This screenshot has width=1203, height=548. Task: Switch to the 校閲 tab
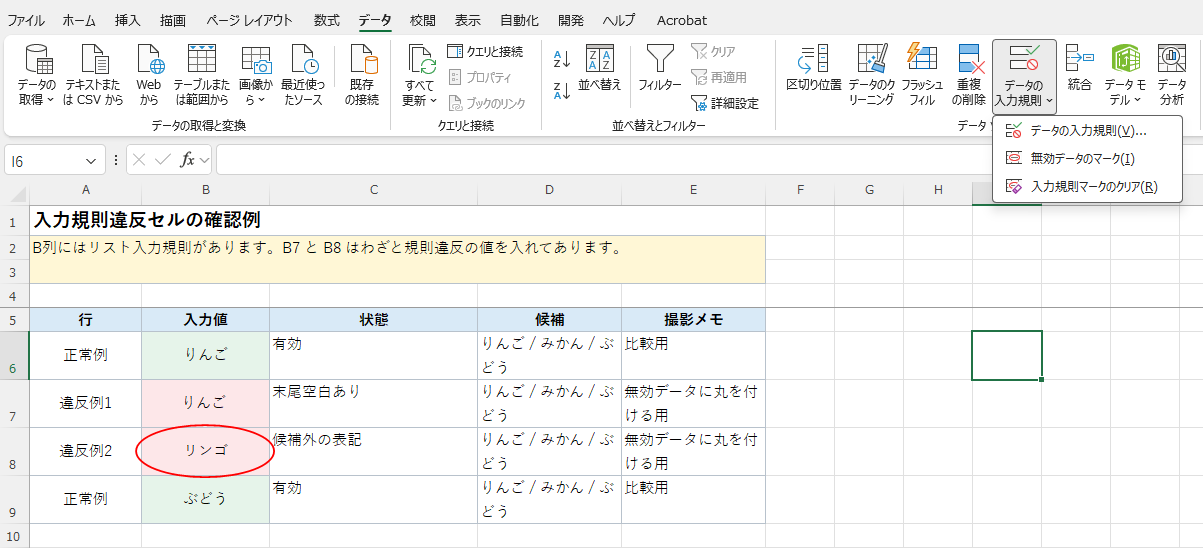pos(422,20)
